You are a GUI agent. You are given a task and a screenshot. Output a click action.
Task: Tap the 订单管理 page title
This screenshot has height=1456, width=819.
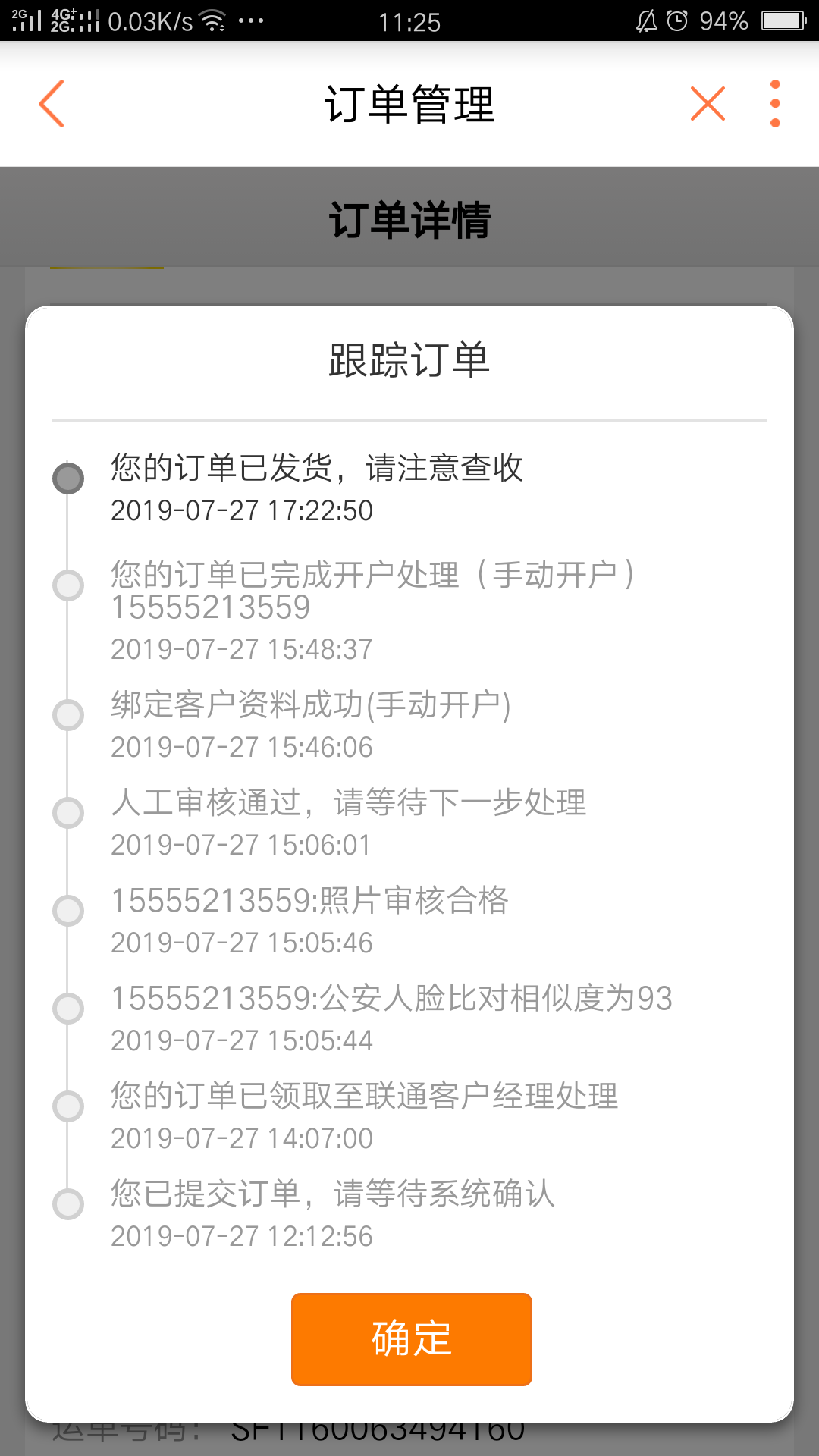click(409, 104)
